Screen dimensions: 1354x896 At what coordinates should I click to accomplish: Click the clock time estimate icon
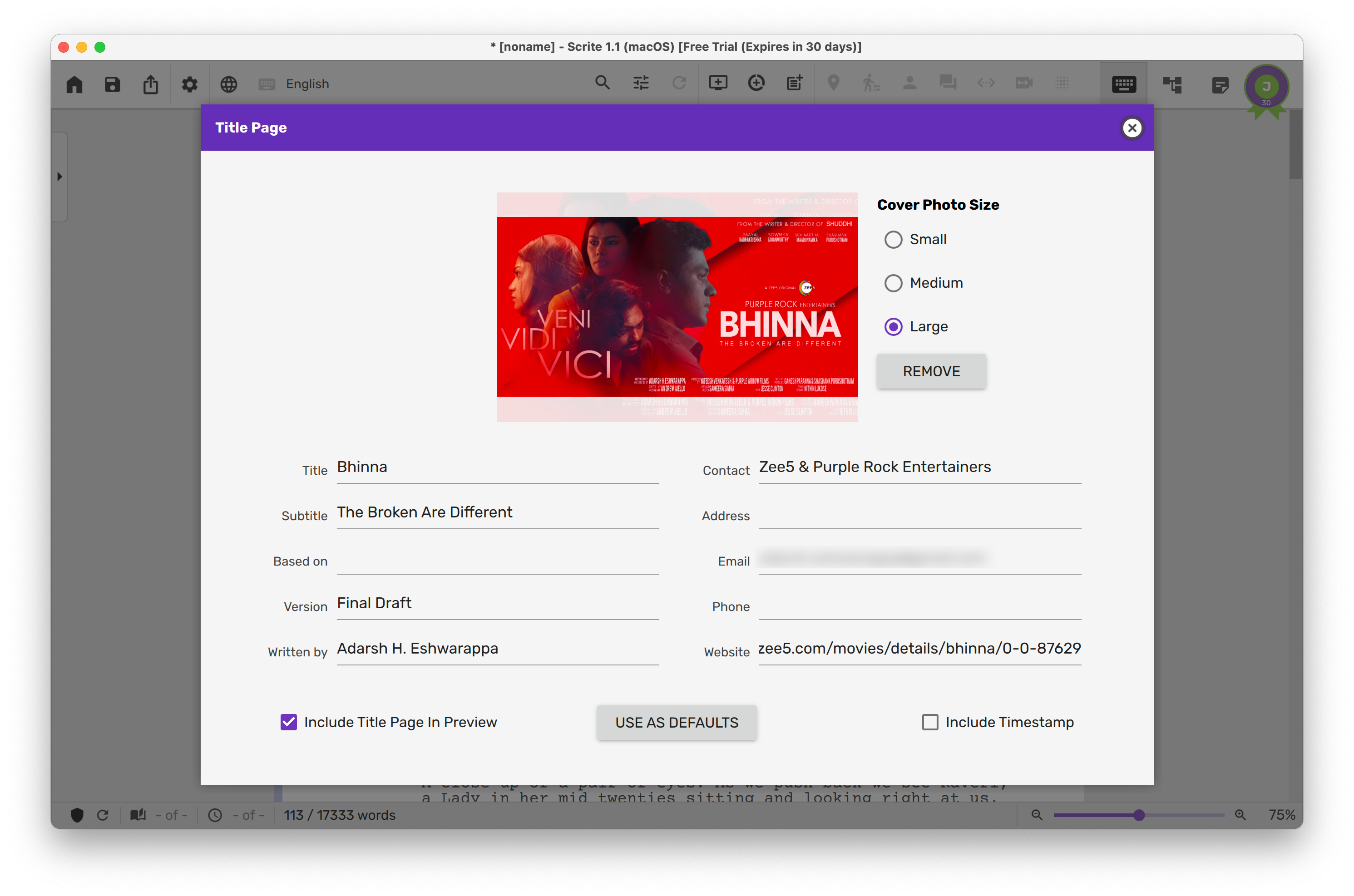(x=215, y=815)
